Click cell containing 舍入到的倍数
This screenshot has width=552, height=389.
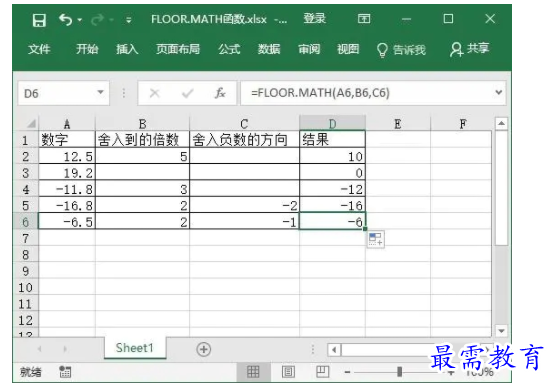pos(142,139)
